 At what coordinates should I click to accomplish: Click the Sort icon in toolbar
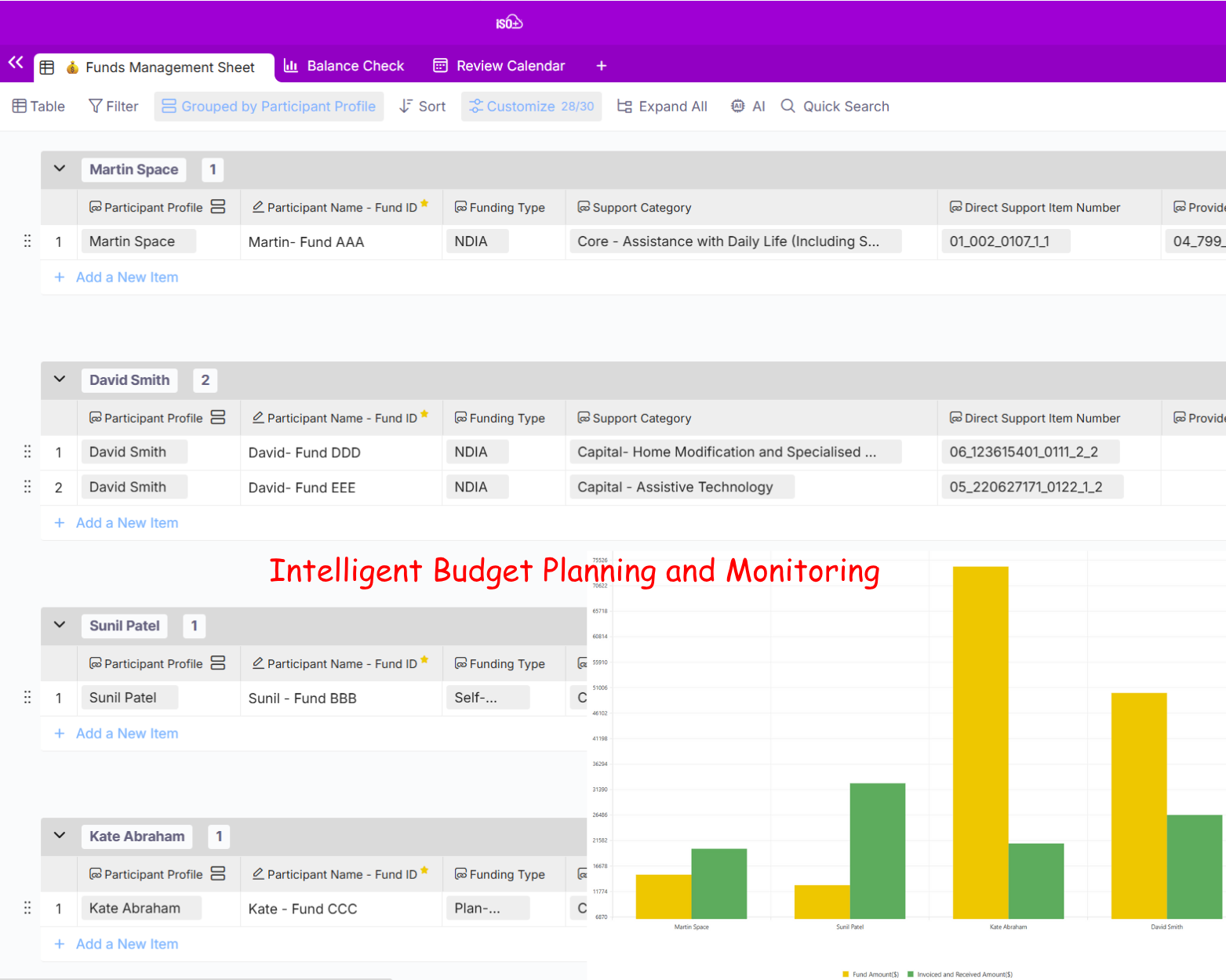[x=406, y=107]
